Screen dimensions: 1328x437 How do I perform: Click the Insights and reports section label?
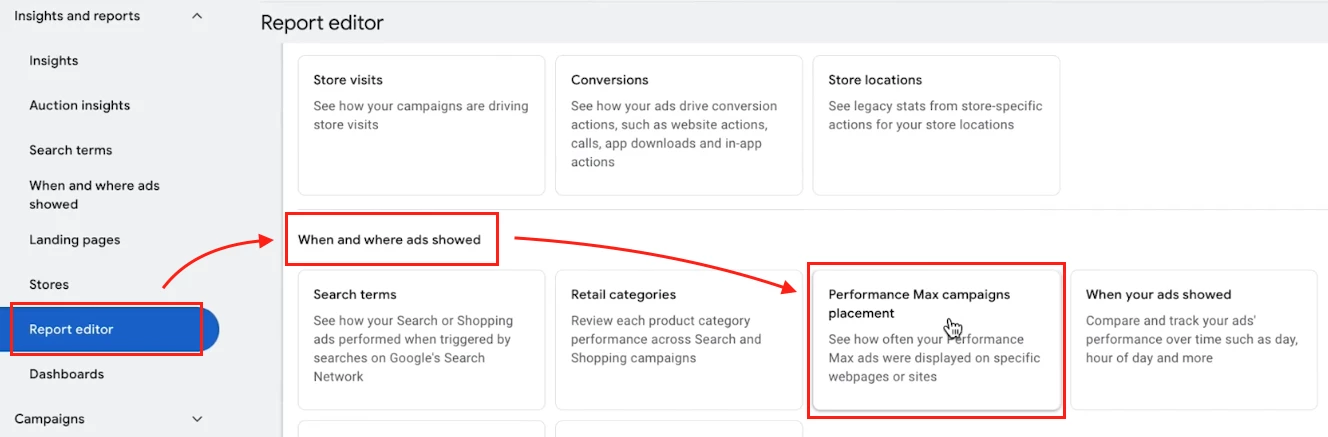(x=77, y=16)
